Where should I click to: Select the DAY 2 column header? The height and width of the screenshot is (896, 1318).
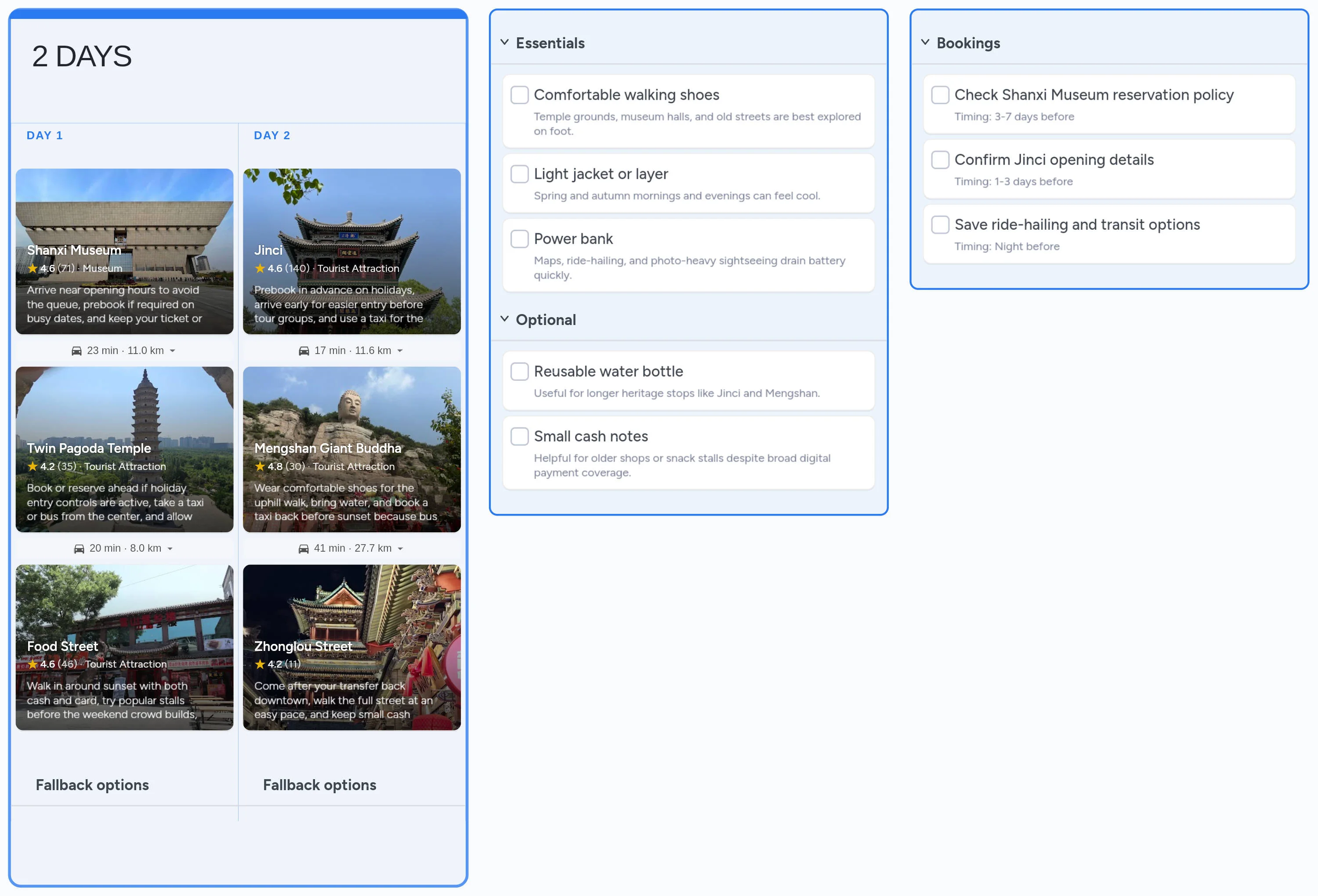(272, 136)
